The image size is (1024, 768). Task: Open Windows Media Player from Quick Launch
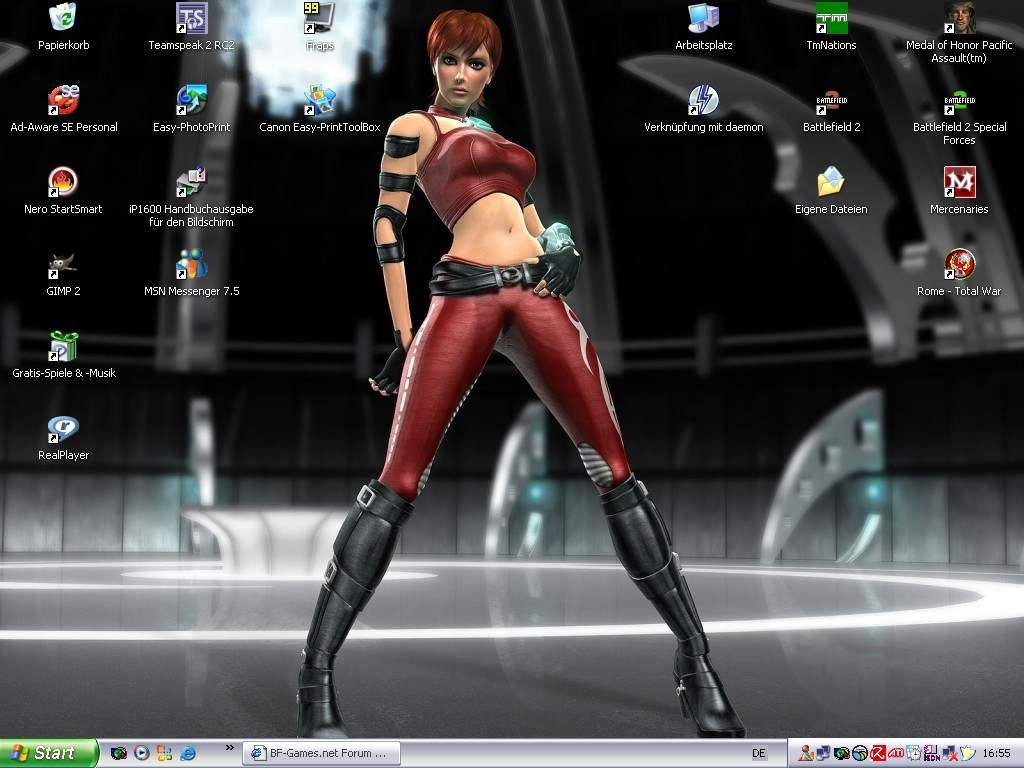(x=142, y=753)
